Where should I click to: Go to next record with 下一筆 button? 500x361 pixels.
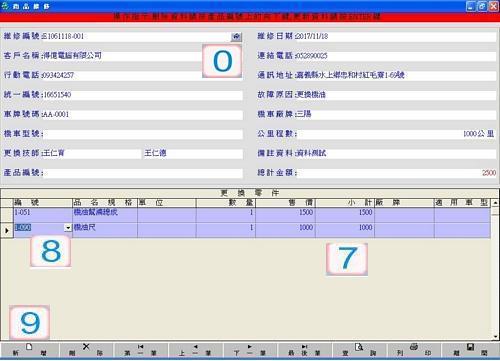250,350
